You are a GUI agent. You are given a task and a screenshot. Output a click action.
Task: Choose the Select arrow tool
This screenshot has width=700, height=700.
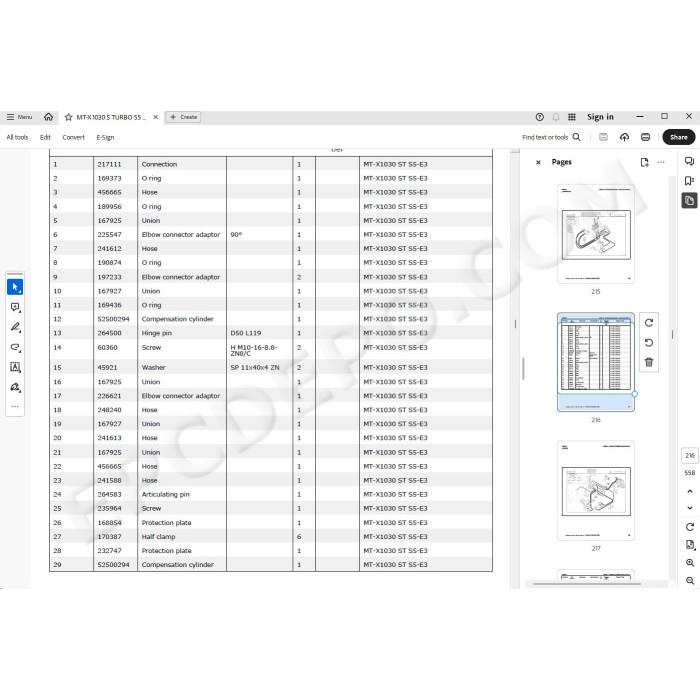click(x=15, y=287)
